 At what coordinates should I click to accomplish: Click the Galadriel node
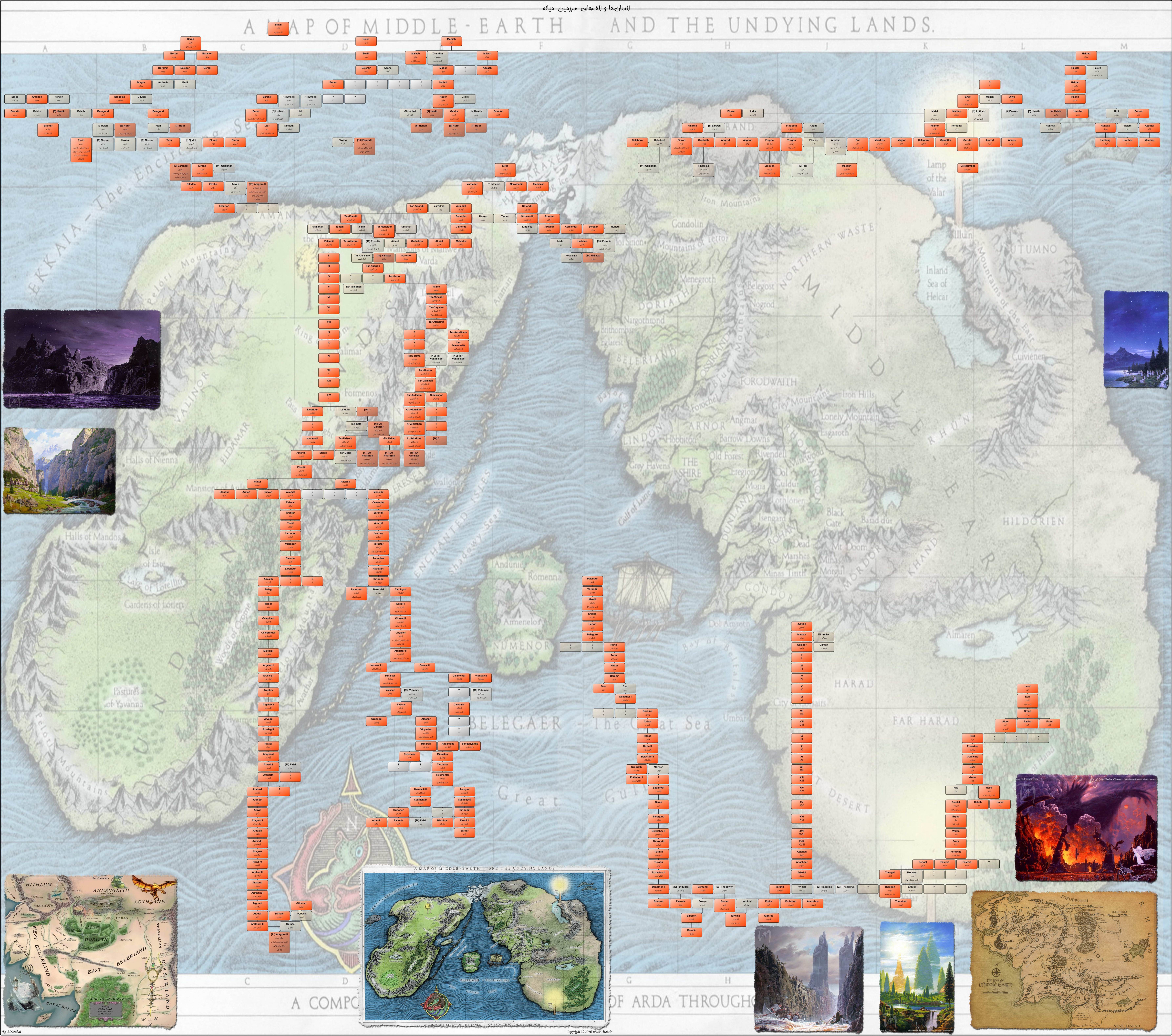pyautogui.click(x=659, y=142)
